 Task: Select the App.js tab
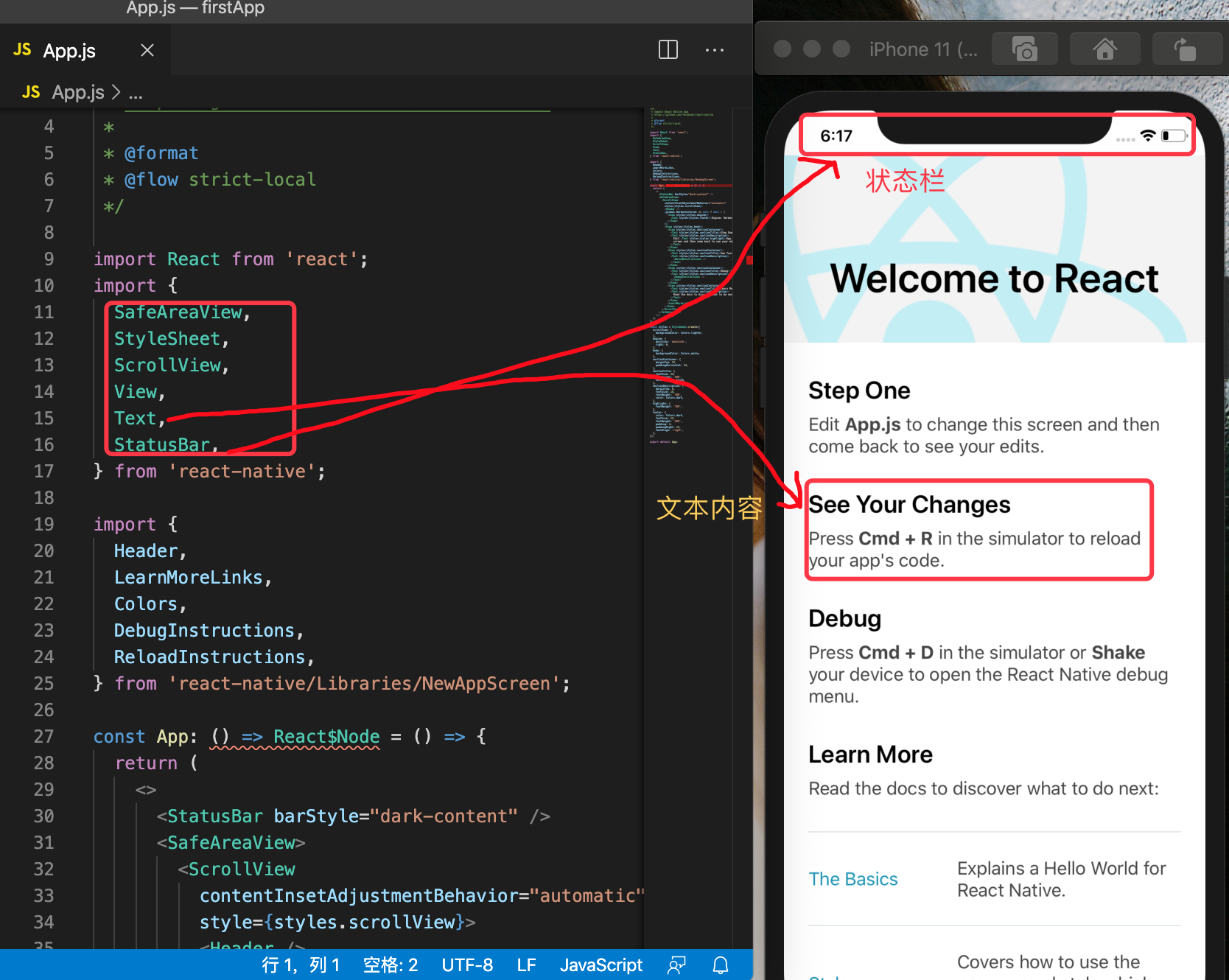[x=85, y=50]
